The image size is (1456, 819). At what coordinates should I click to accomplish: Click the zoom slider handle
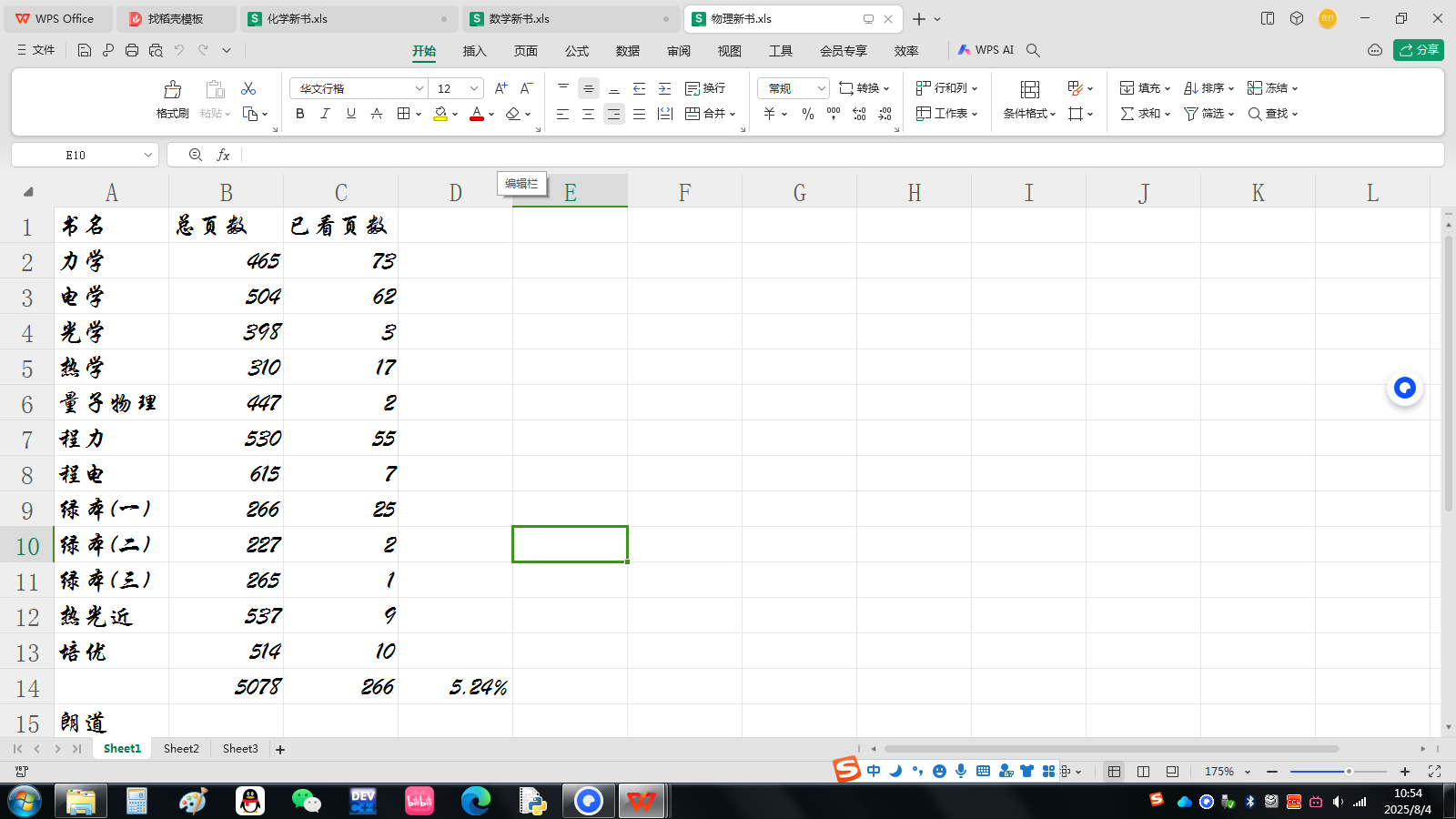1349,771
